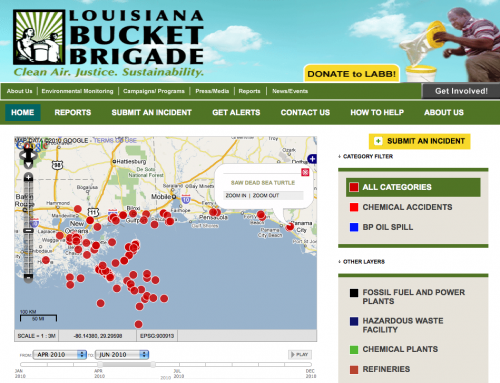Close the Saw Dead Sea Turtle popup
The width and height of the screenshot is (500, 383).
pyautogui.click(x=305, y=172)
